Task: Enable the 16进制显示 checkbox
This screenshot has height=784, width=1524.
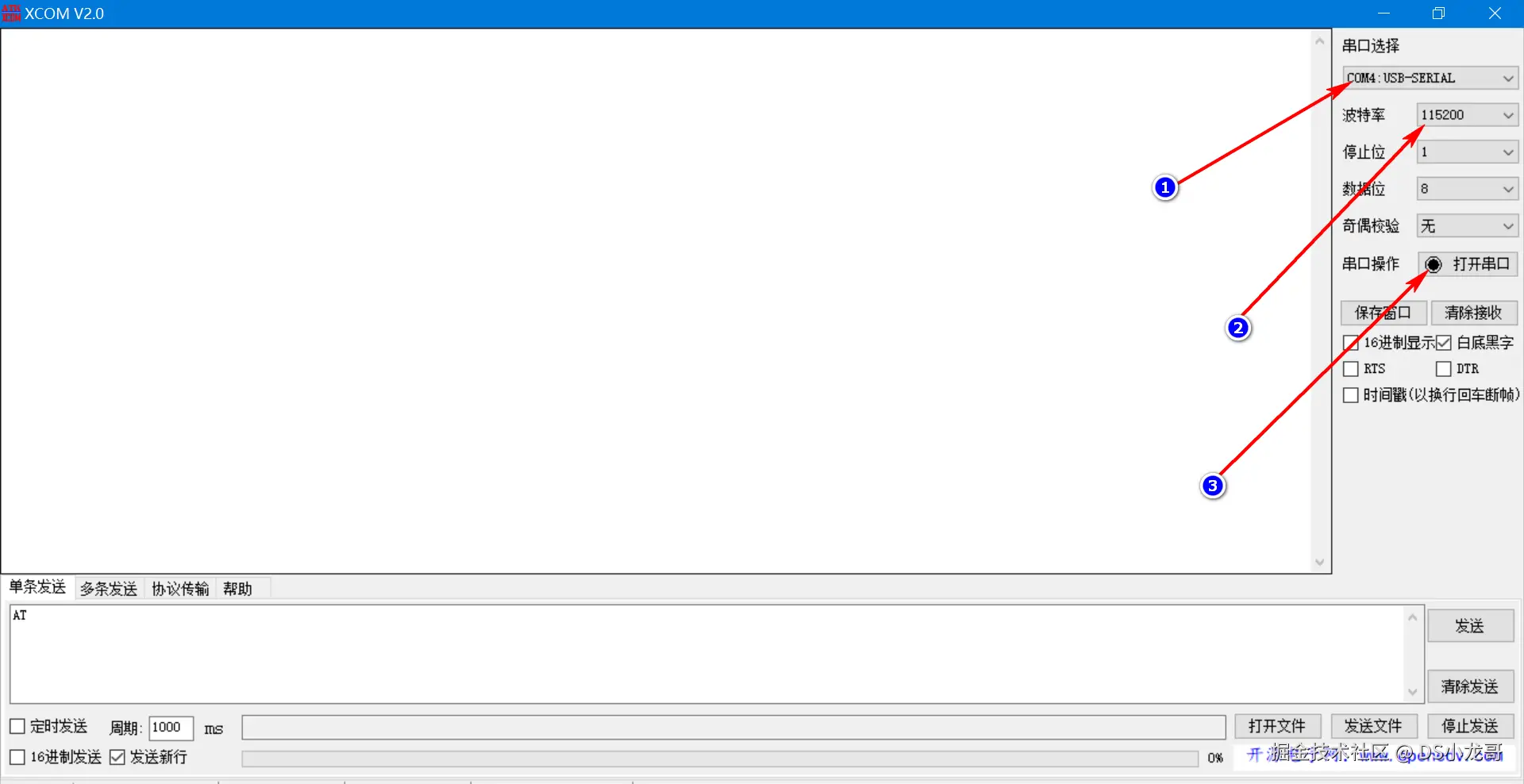Action: point(1350,343)
